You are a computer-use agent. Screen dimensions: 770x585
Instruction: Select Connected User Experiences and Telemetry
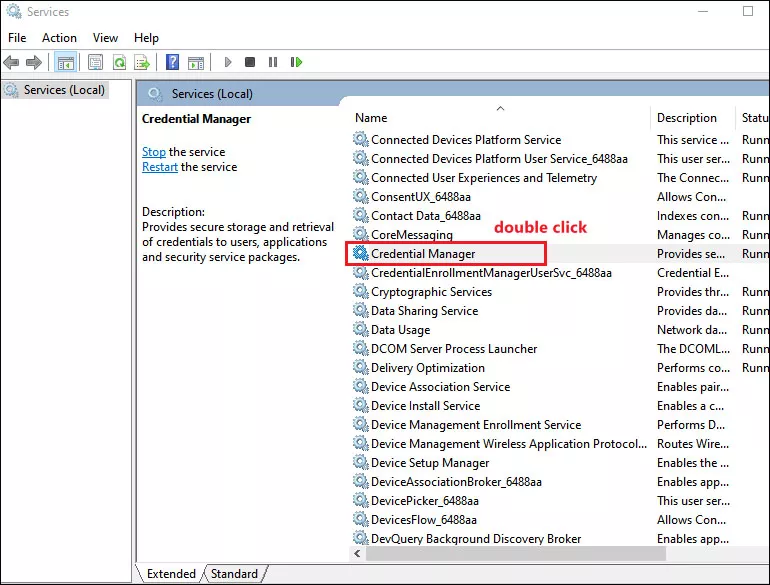pyautogui.click(x=484, y=178)
